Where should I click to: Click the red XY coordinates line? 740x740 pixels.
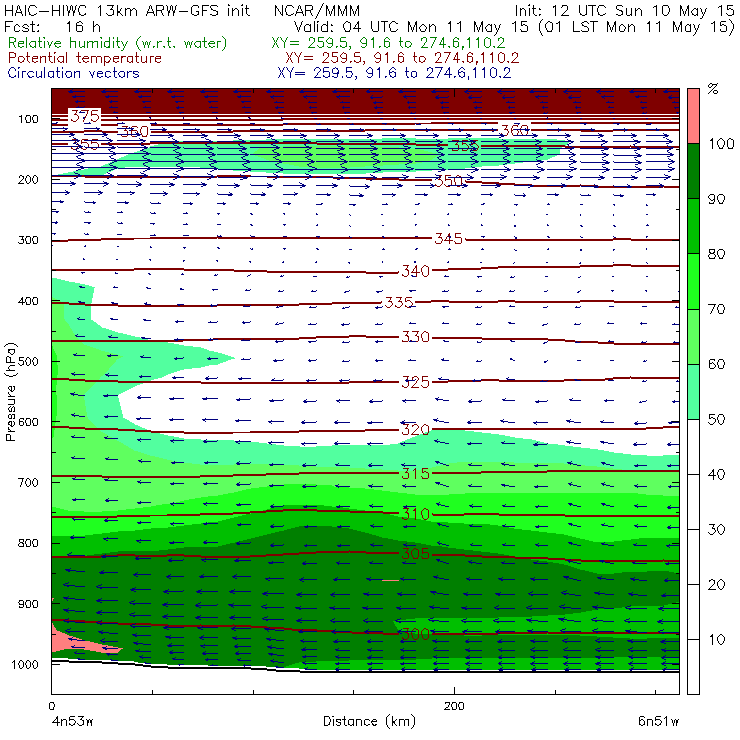click(402, 58)
